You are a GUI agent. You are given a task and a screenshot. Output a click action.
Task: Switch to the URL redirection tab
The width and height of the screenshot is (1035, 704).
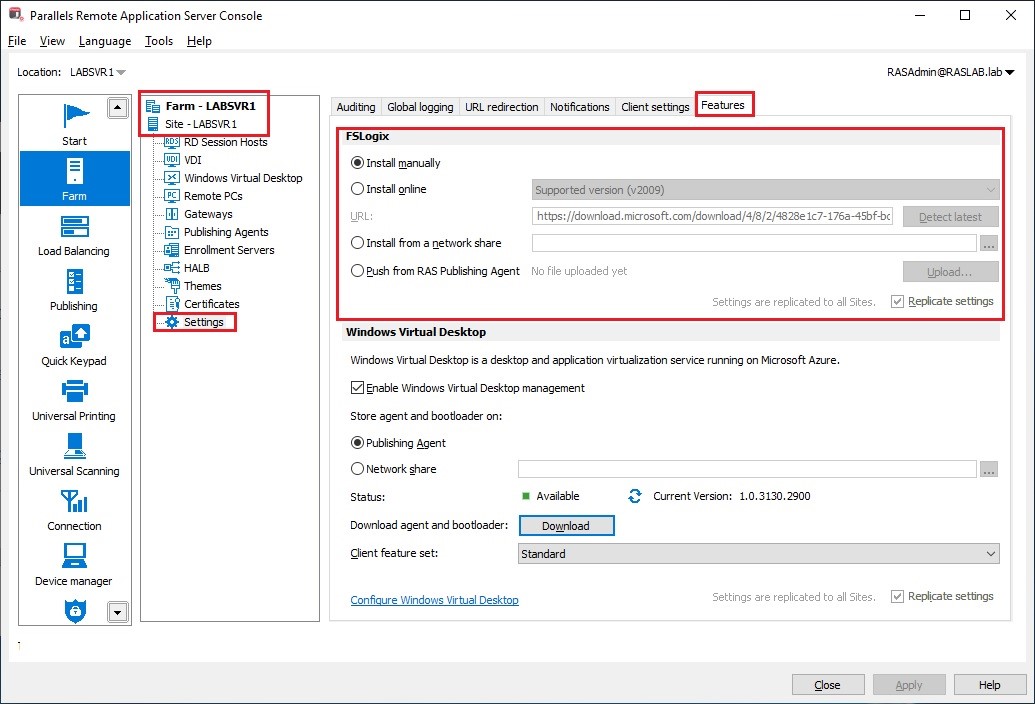(502, 107)
